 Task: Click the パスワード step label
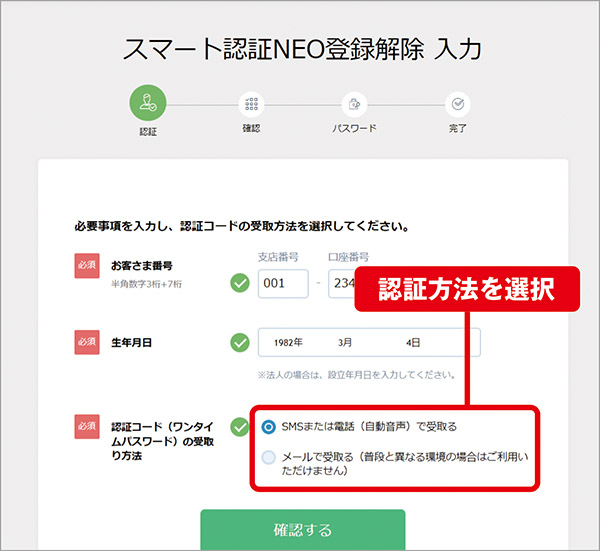(x=354, y=128)
